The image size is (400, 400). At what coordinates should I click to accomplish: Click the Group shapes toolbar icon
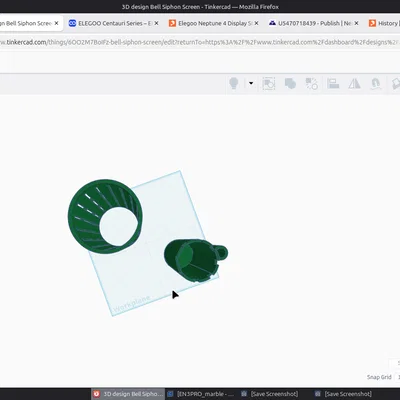[269, 84]
